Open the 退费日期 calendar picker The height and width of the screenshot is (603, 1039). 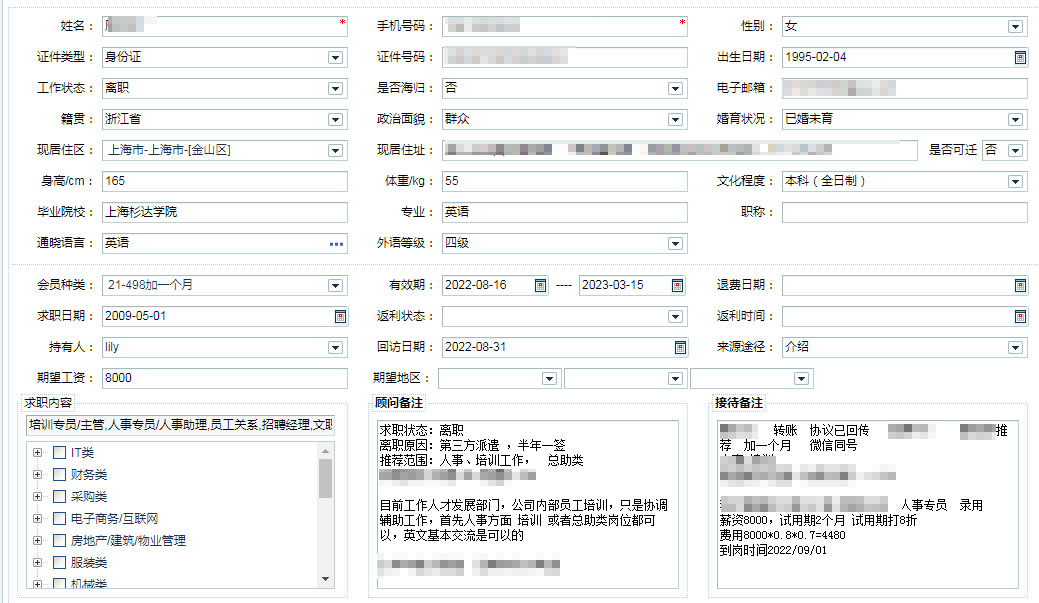(x=1020, y=286)
